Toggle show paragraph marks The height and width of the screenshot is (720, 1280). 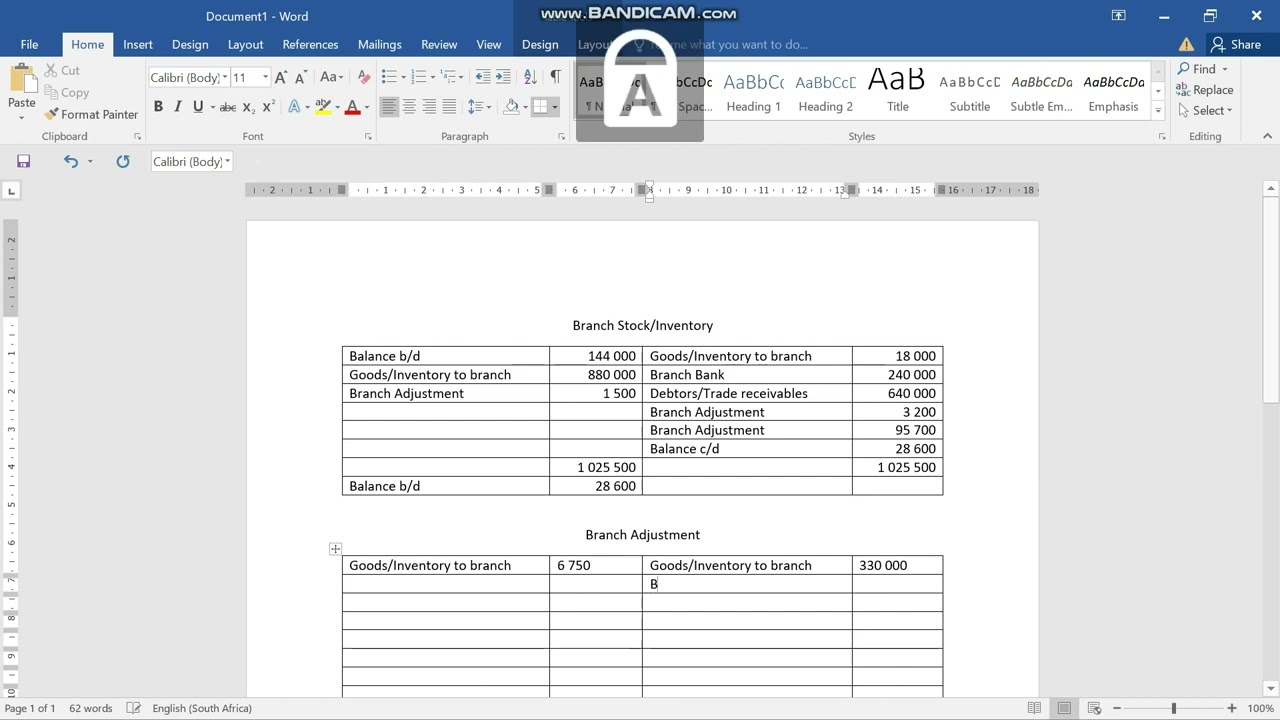coord(555,77)
